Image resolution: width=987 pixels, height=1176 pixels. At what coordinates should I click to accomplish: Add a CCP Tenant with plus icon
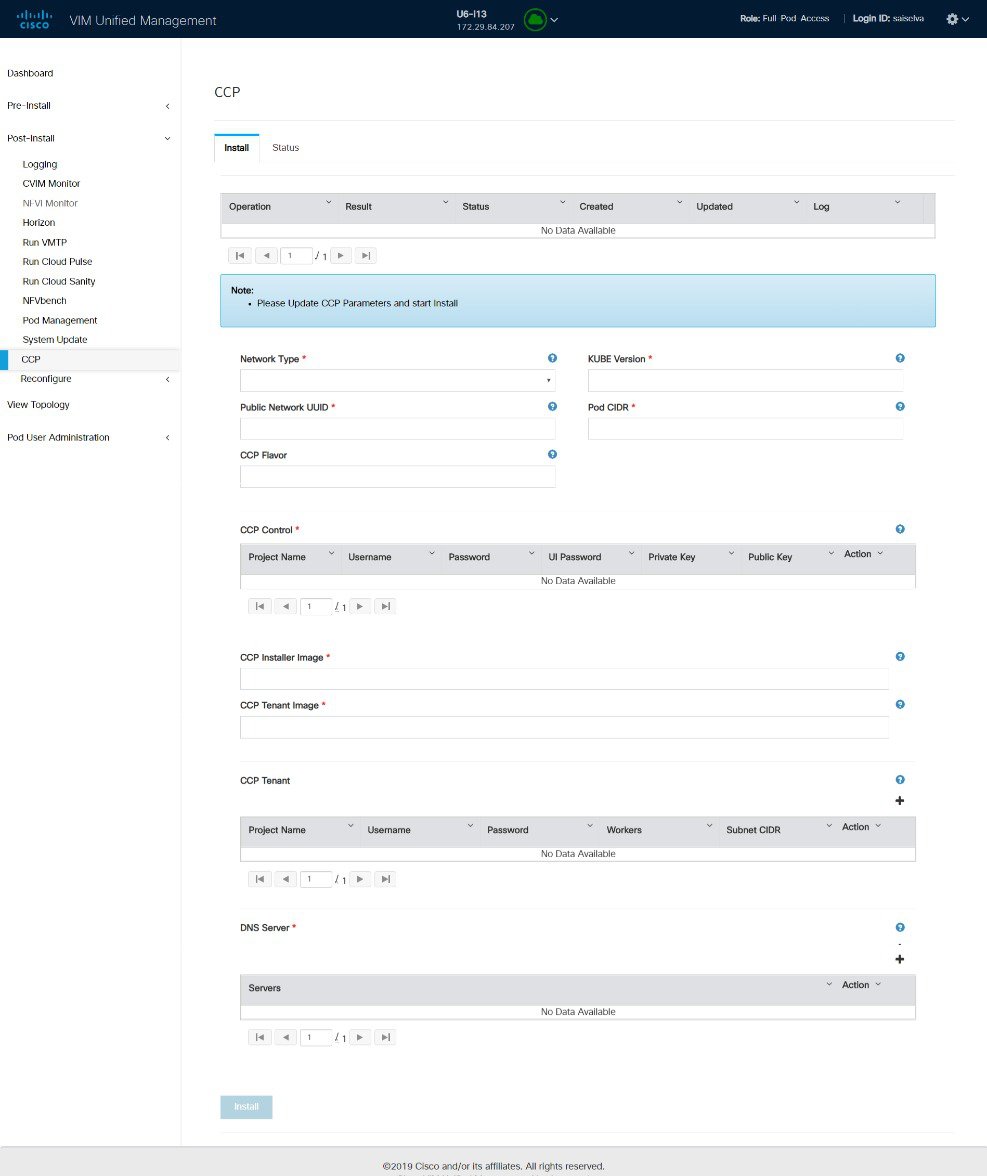pyautogui.click(x=900, y=801)
